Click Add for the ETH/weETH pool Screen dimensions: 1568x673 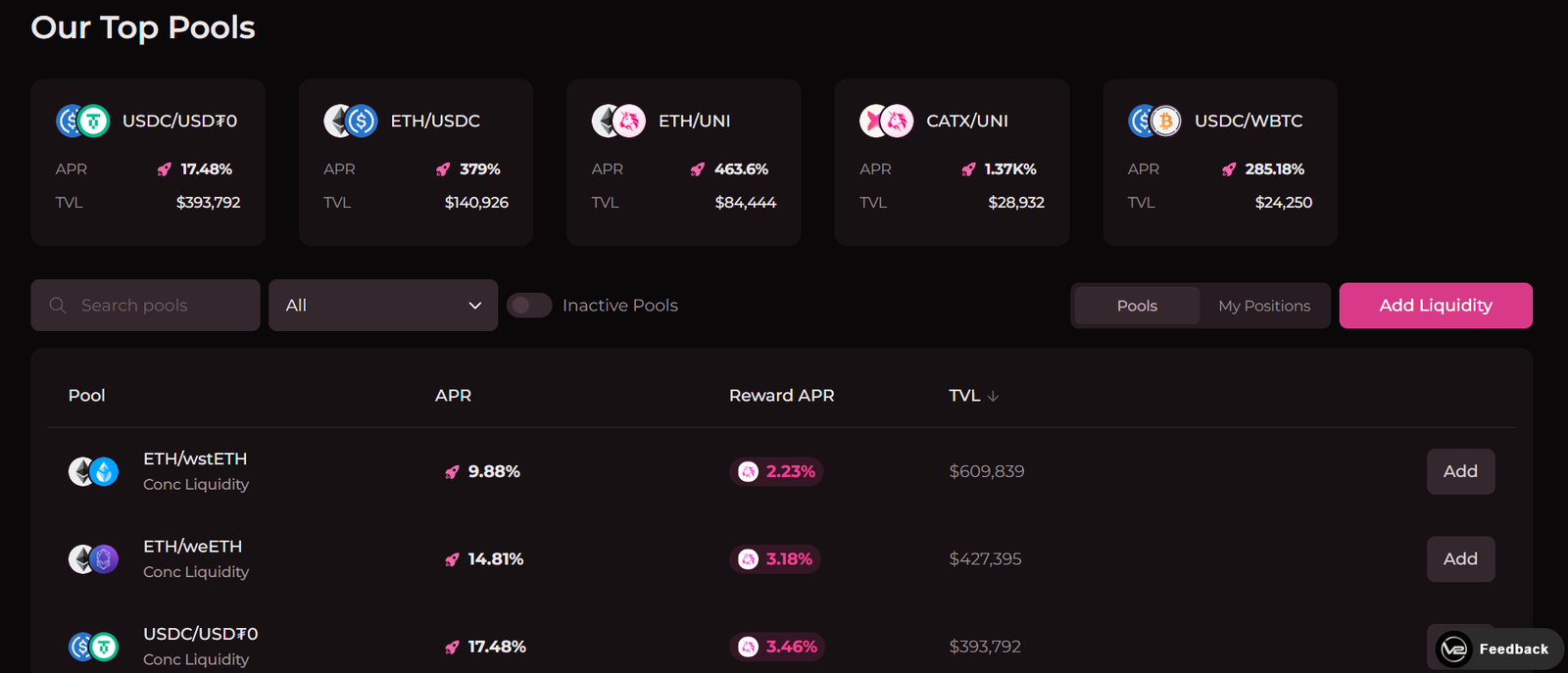[x=1460, y=559]
